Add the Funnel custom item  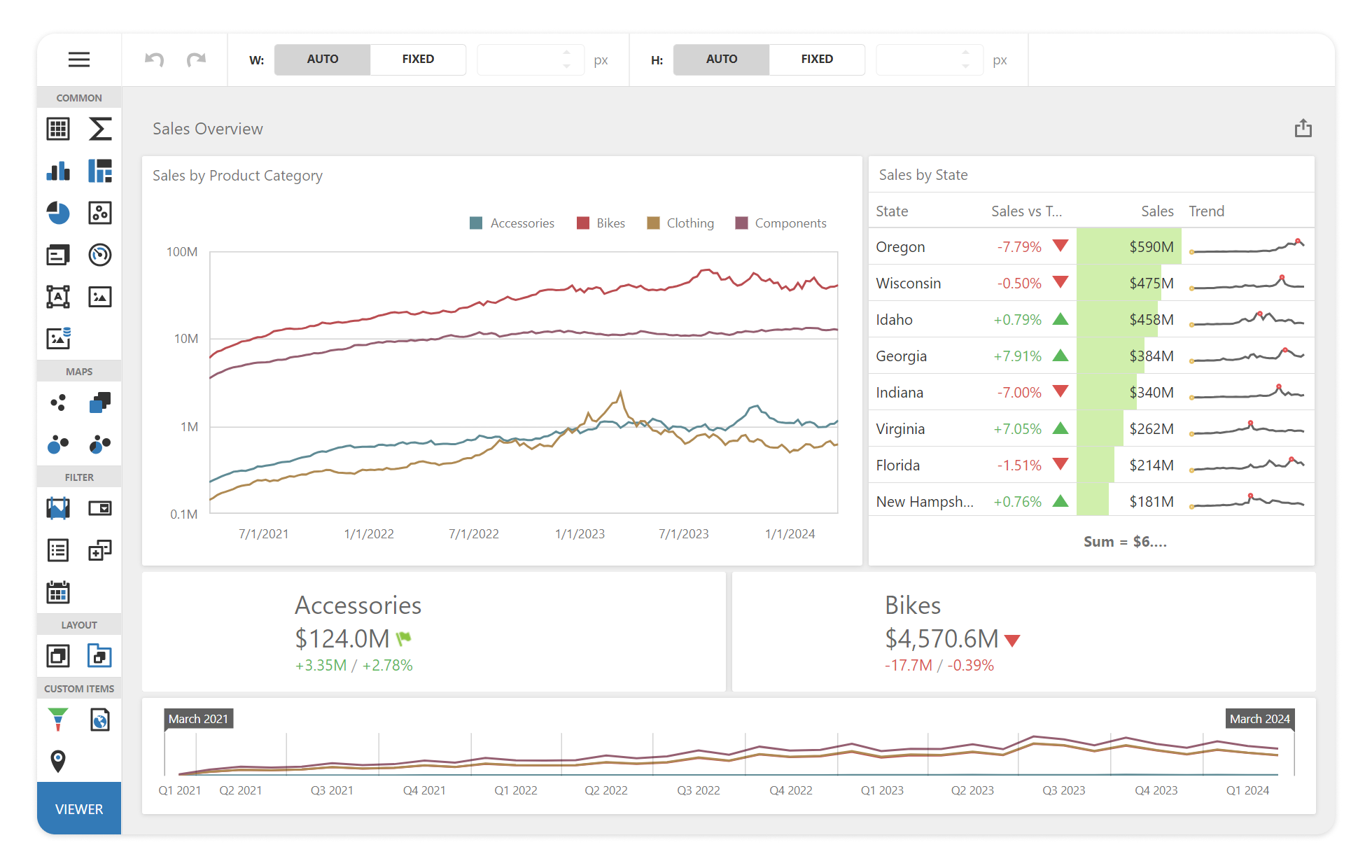tap(58, 720)
